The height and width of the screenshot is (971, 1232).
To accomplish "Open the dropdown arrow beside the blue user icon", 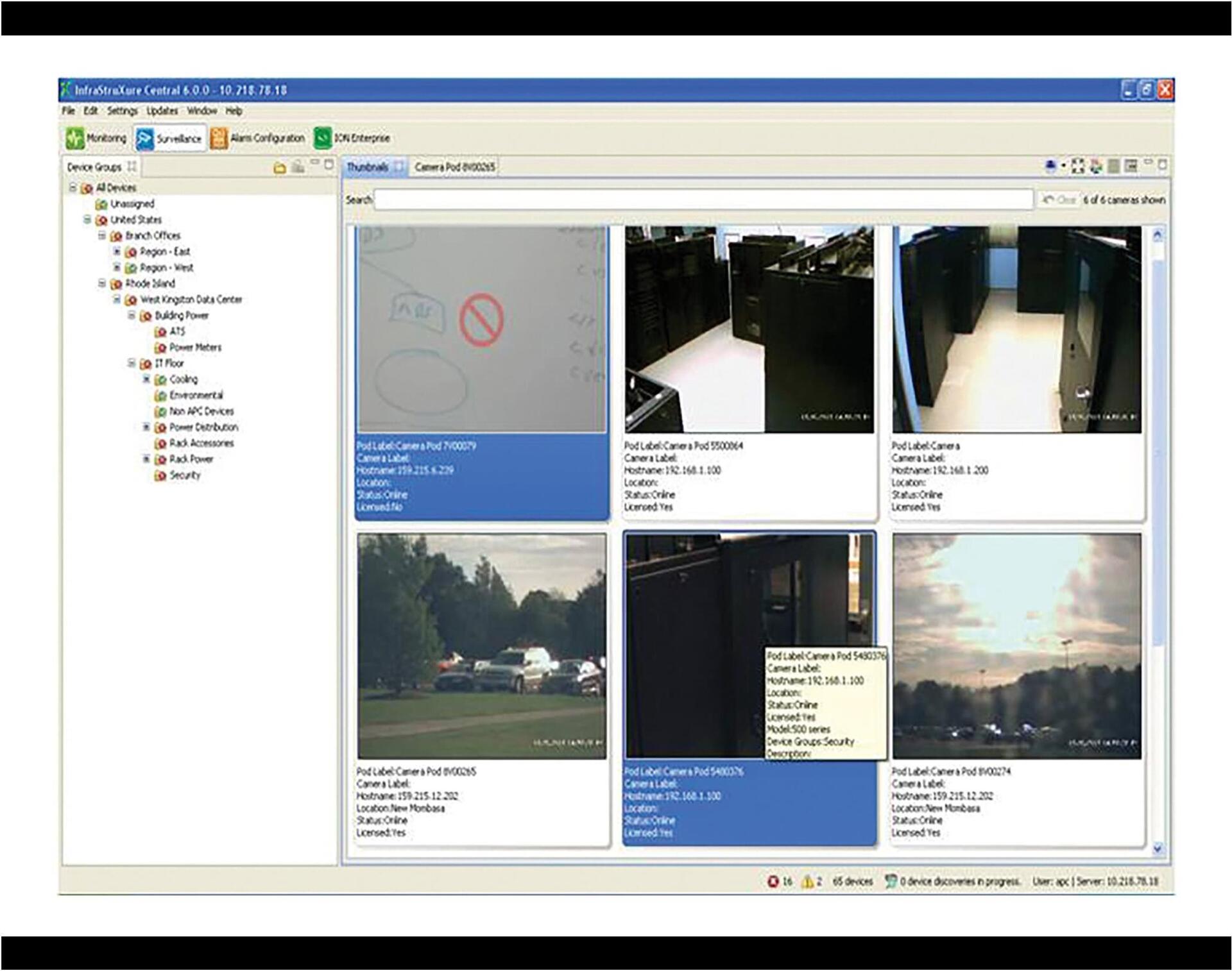I will click(x=1063, y=167).
